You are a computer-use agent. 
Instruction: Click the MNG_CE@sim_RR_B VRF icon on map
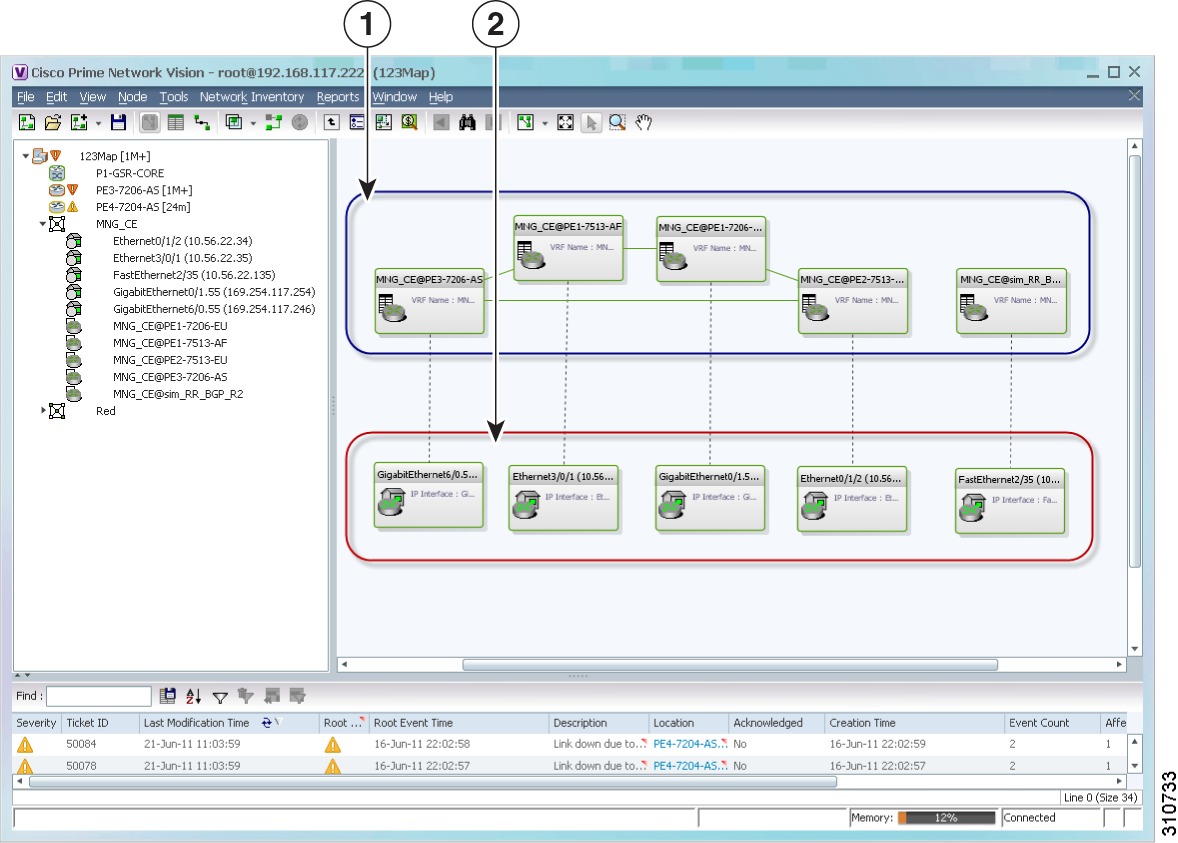click(974, 307)
